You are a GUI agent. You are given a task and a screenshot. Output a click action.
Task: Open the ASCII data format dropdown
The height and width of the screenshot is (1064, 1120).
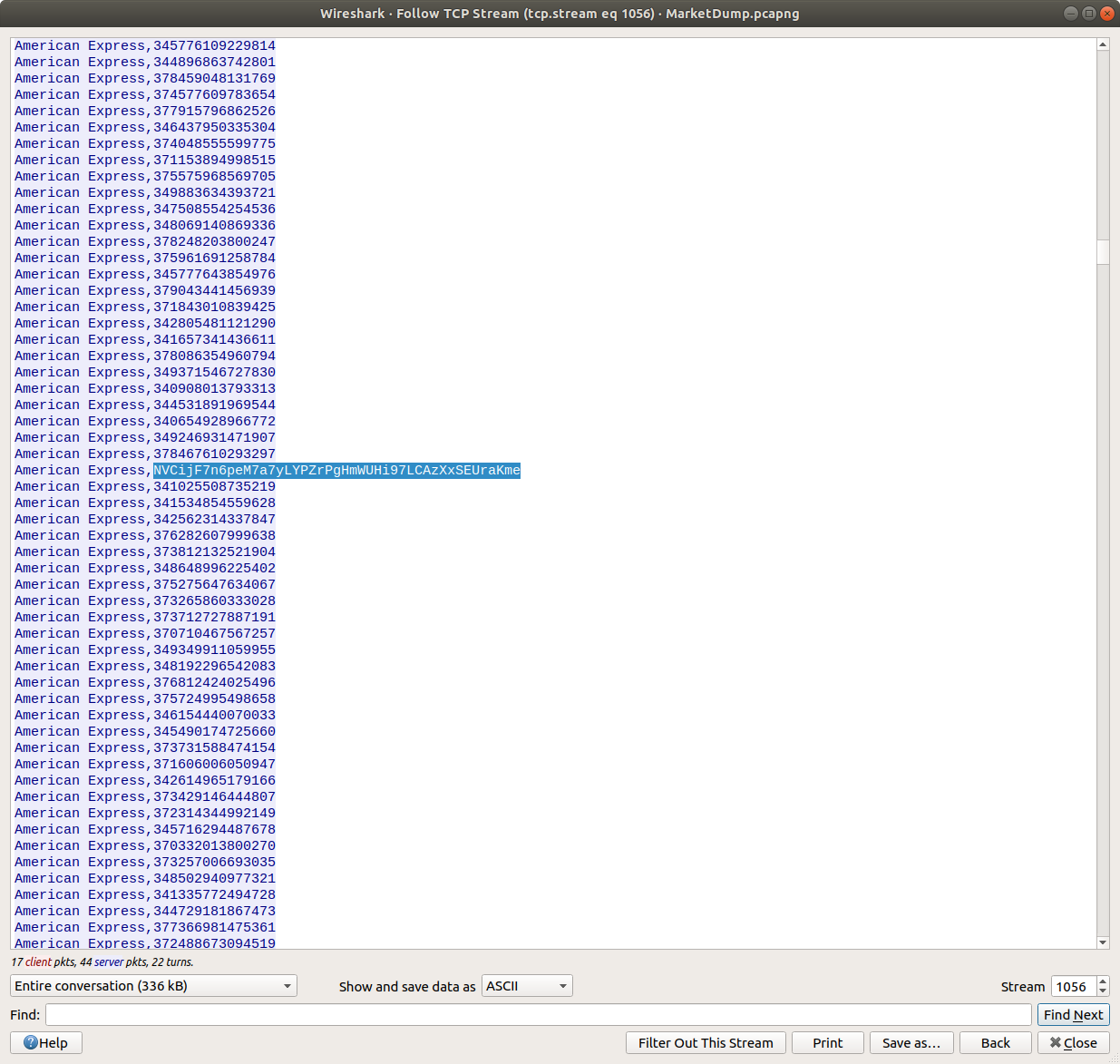pyautogui.click(x=527, y=986)
